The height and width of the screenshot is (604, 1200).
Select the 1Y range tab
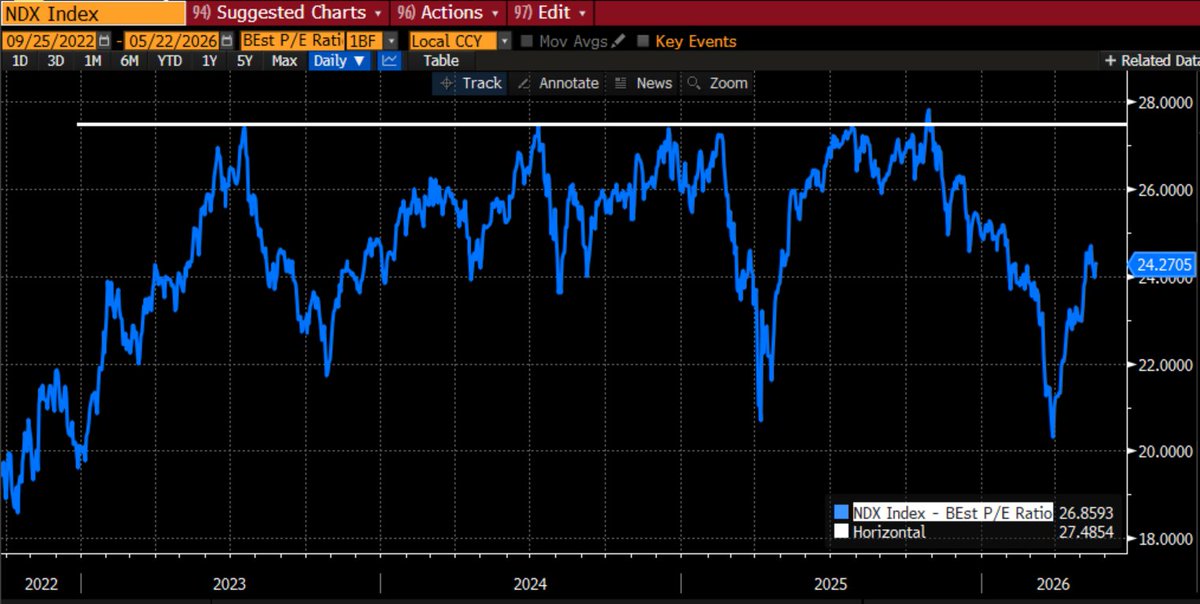click(209, 61)
